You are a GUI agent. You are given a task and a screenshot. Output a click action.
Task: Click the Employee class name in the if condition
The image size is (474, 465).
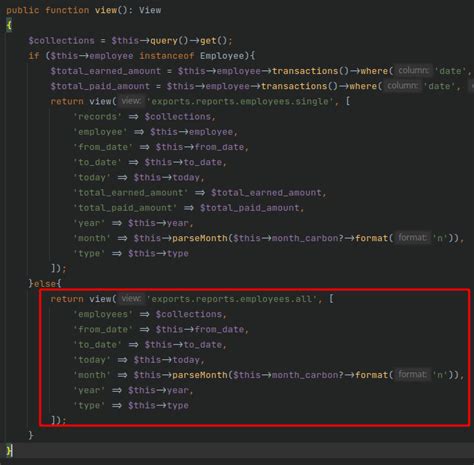click(x=222, y=56)
